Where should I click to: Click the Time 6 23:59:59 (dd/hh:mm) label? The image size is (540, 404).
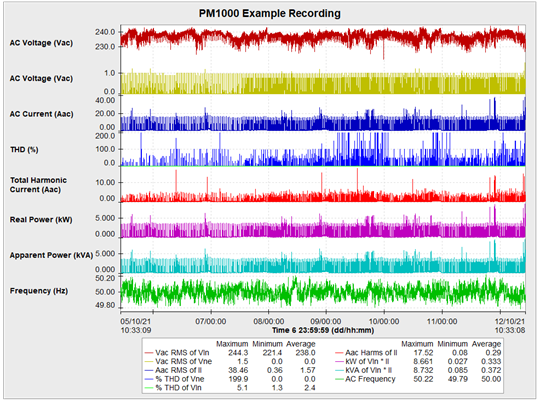[x=323, y=330]
